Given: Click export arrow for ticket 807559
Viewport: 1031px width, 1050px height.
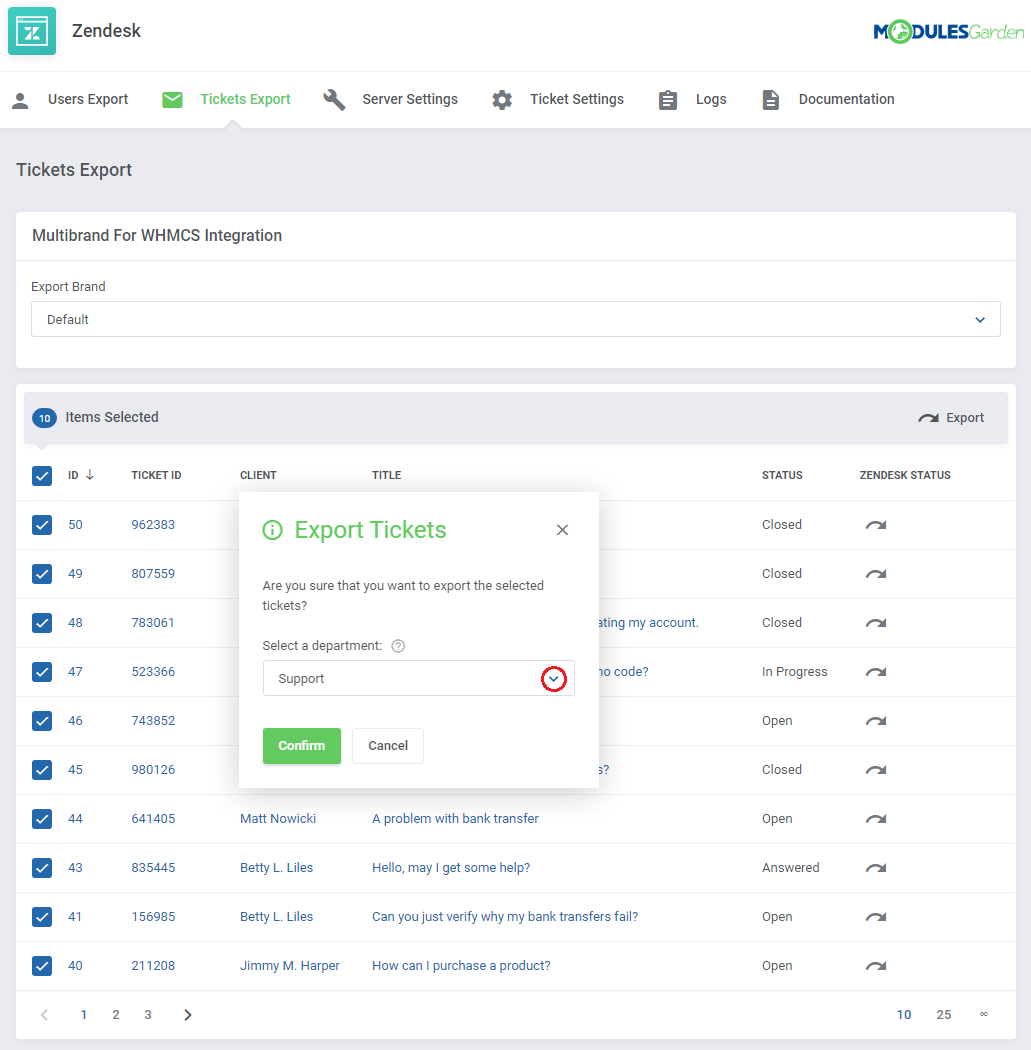Looking at the screenshot, I should pos(876,574).
